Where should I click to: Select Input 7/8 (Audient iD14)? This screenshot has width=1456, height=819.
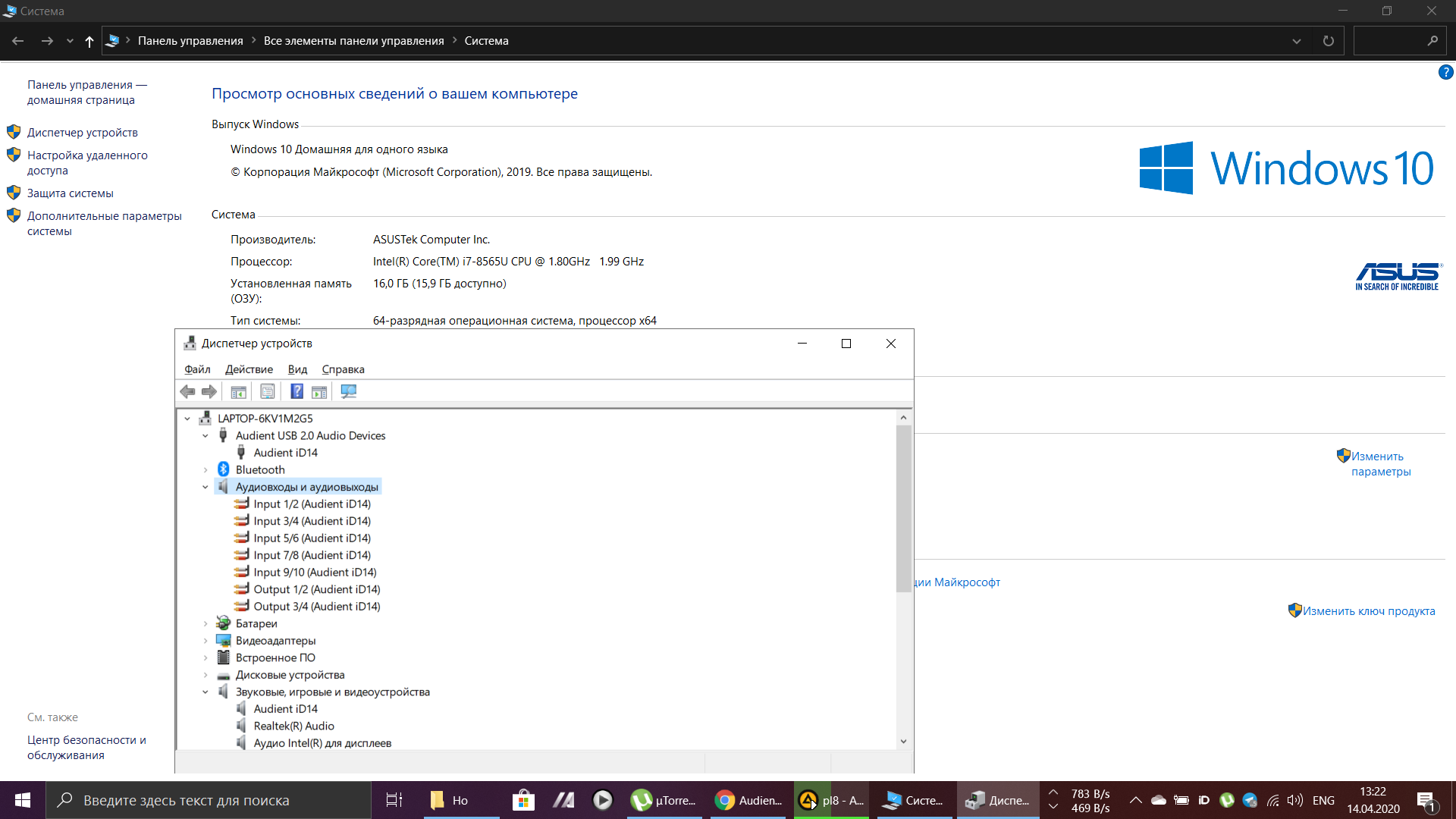(312, 555)
